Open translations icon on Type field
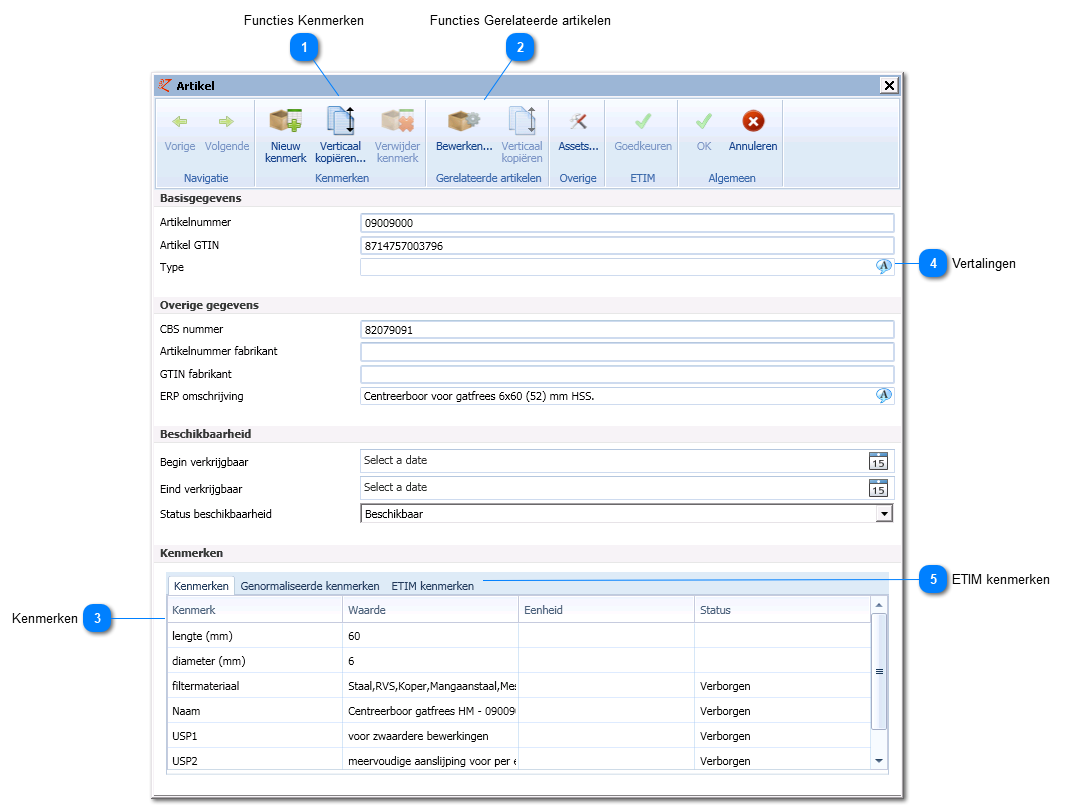 (883, 266)
